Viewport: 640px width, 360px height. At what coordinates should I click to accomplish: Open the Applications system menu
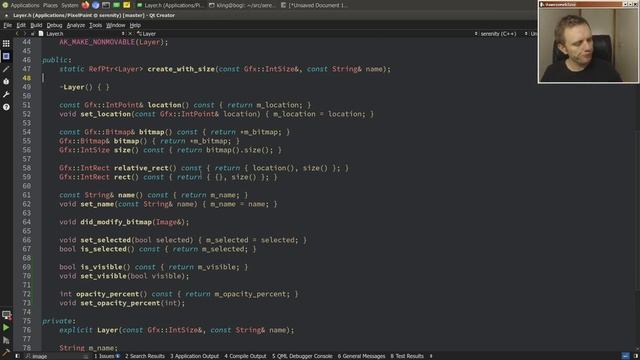tap(21, 5)
